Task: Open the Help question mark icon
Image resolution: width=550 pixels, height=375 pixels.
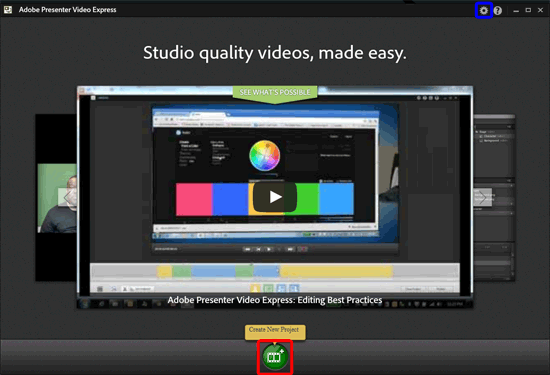Action: tap(498, 11)
